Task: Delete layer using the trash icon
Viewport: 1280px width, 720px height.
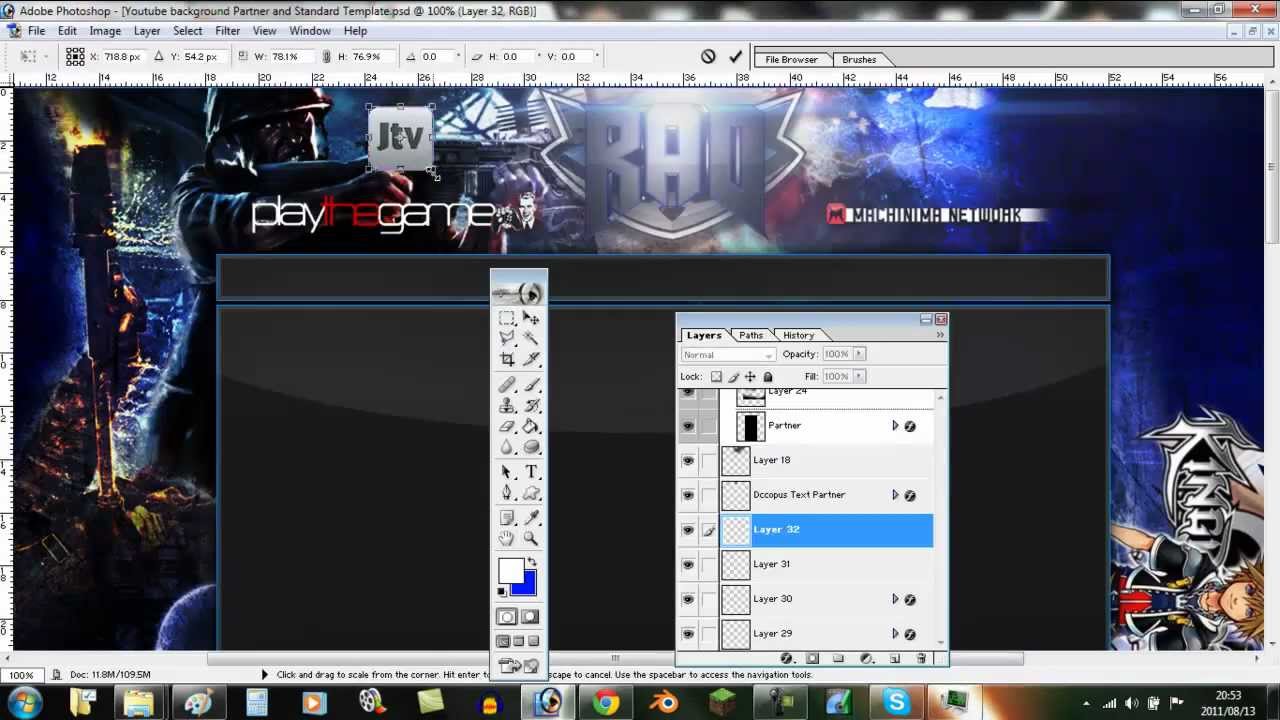Action: click(x=921, y=658)
